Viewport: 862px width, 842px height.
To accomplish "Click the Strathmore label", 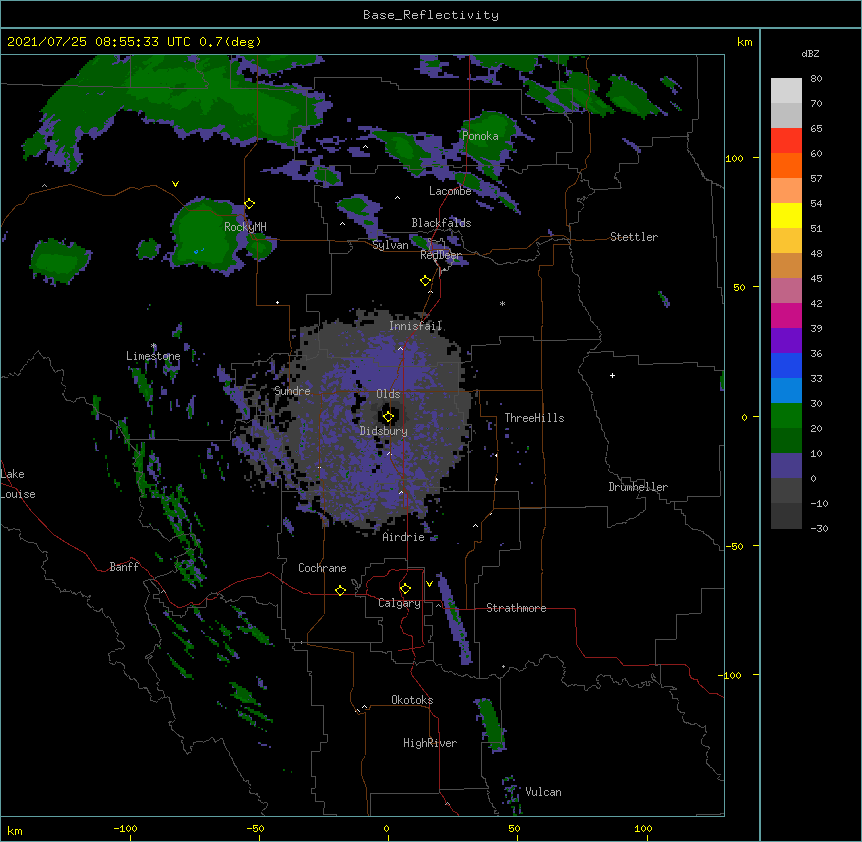I will tap(516, 608).
